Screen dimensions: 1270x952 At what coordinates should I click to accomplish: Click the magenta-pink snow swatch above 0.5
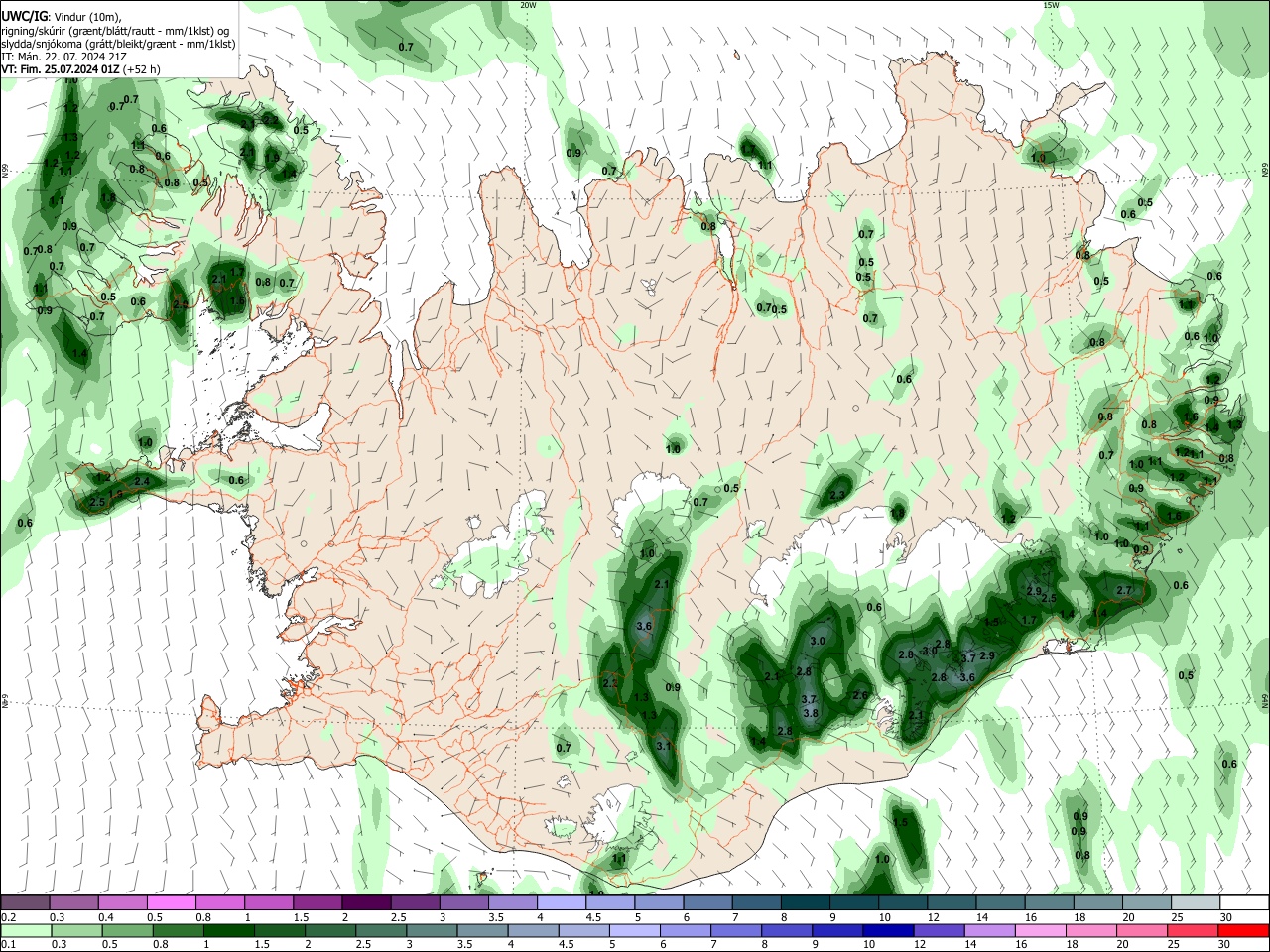171,903
